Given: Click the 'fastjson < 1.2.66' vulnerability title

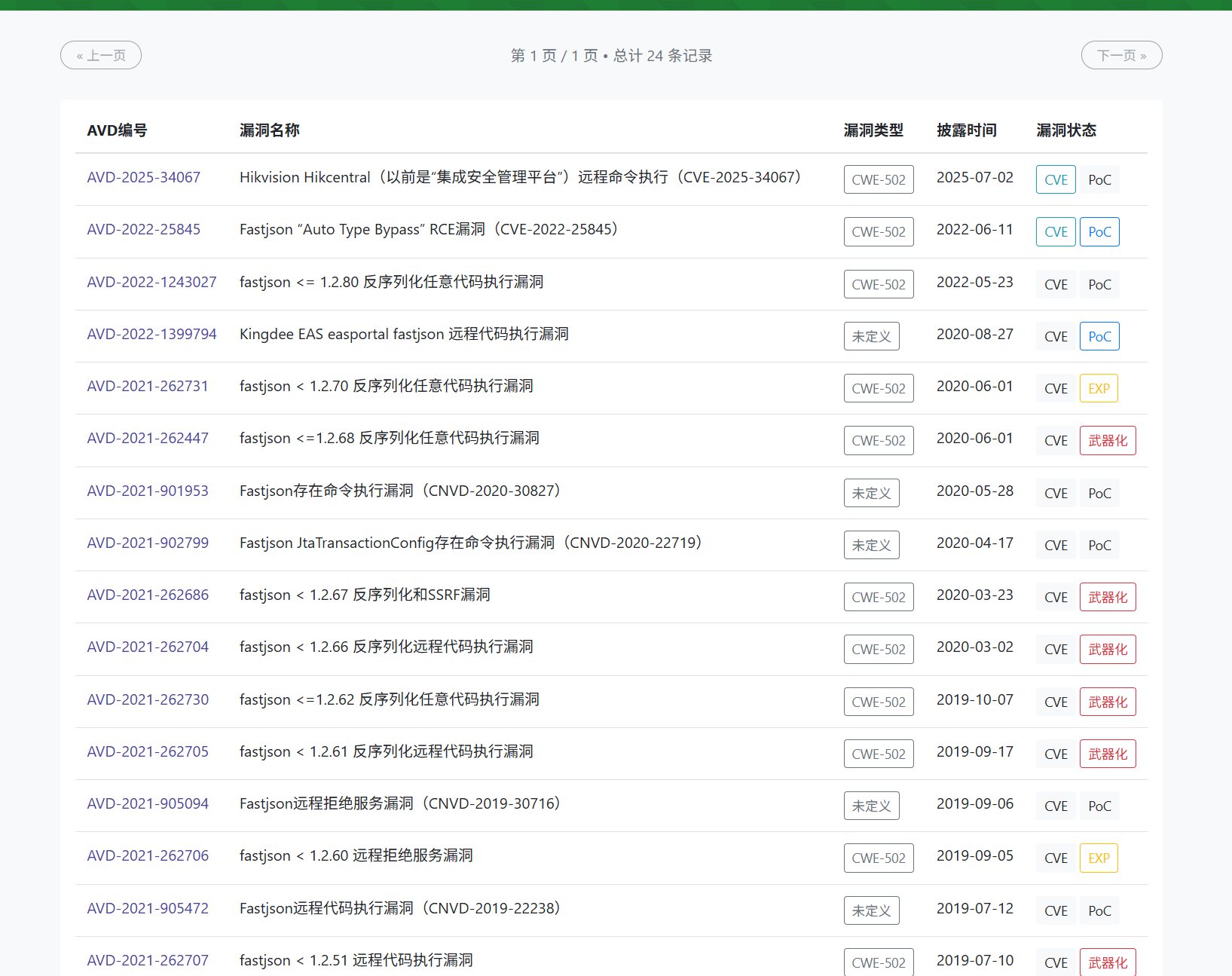Looking at the screenshot, I should pyautogui.click(x=387, y=647).
